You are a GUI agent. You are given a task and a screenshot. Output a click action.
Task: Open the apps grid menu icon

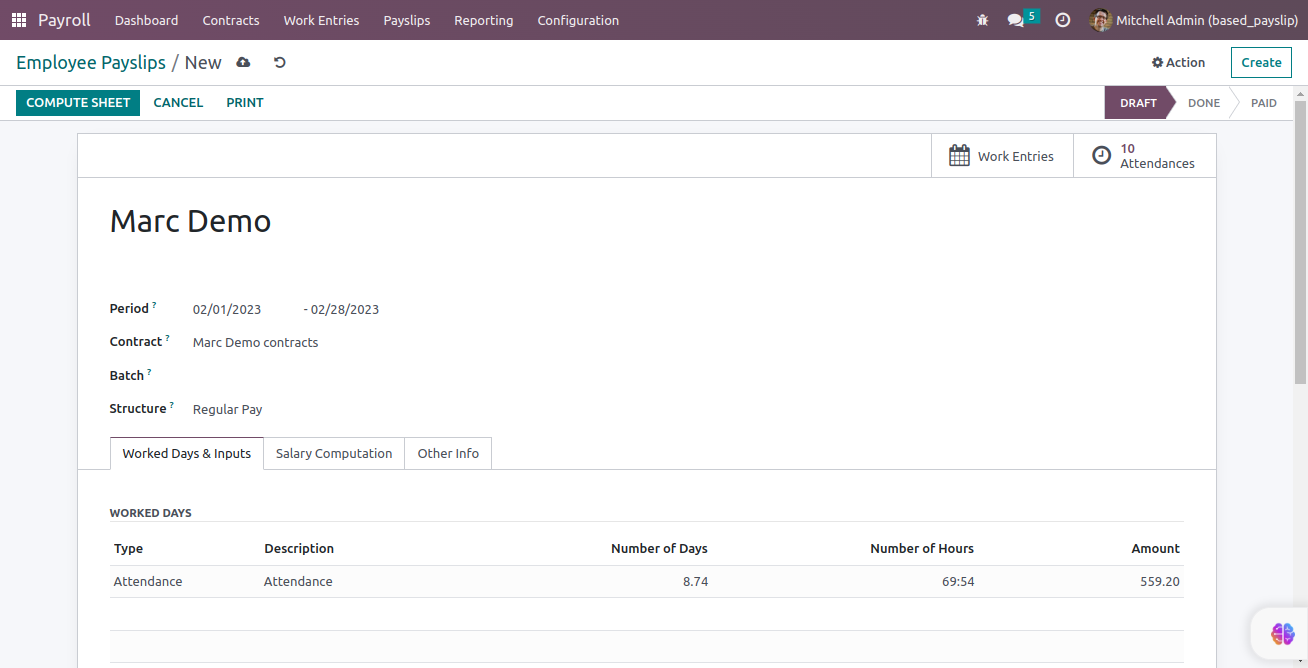19,20
